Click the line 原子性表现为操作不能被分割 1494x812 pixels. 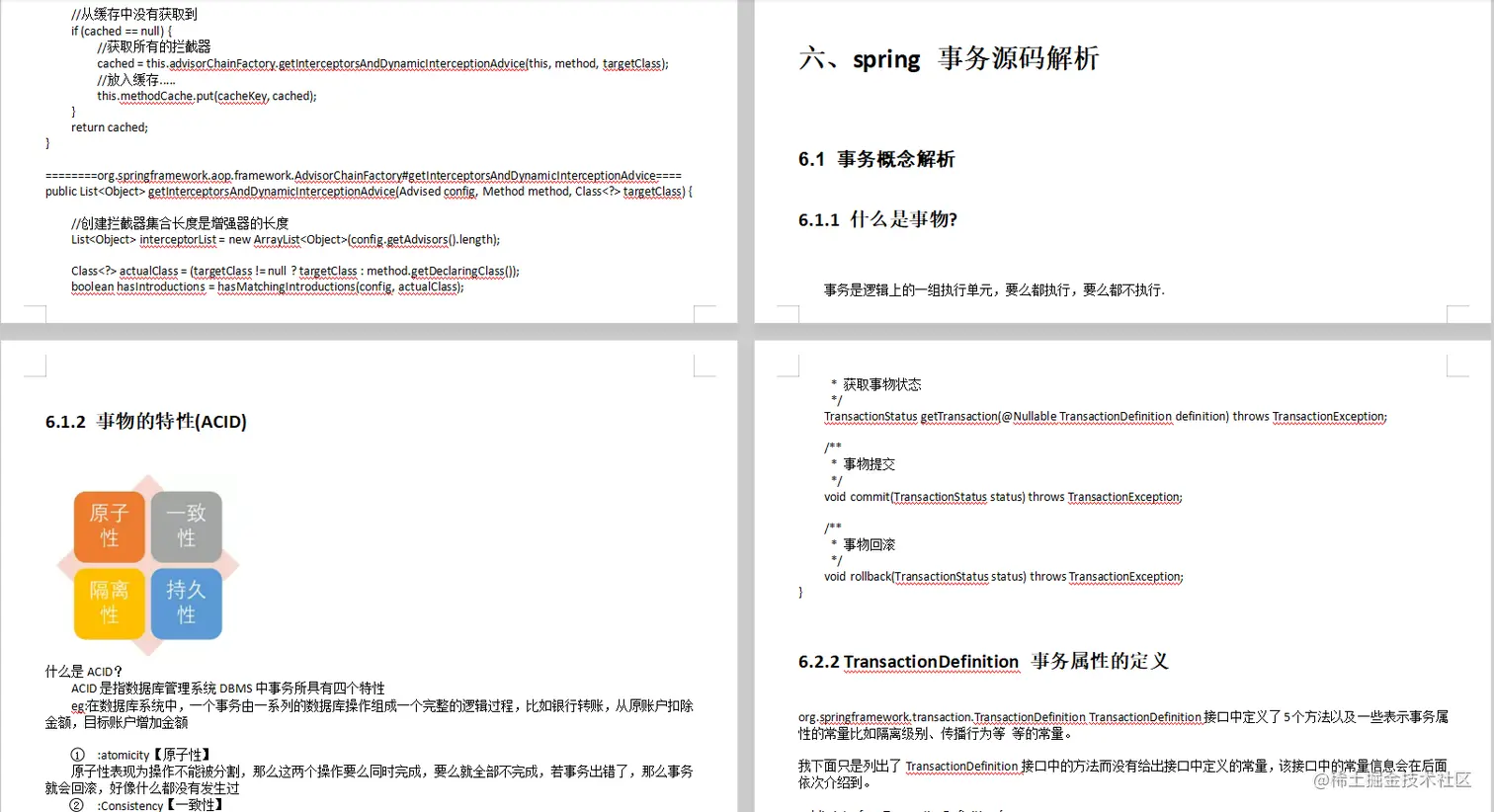pyautogui.click(x=382, y=771)
